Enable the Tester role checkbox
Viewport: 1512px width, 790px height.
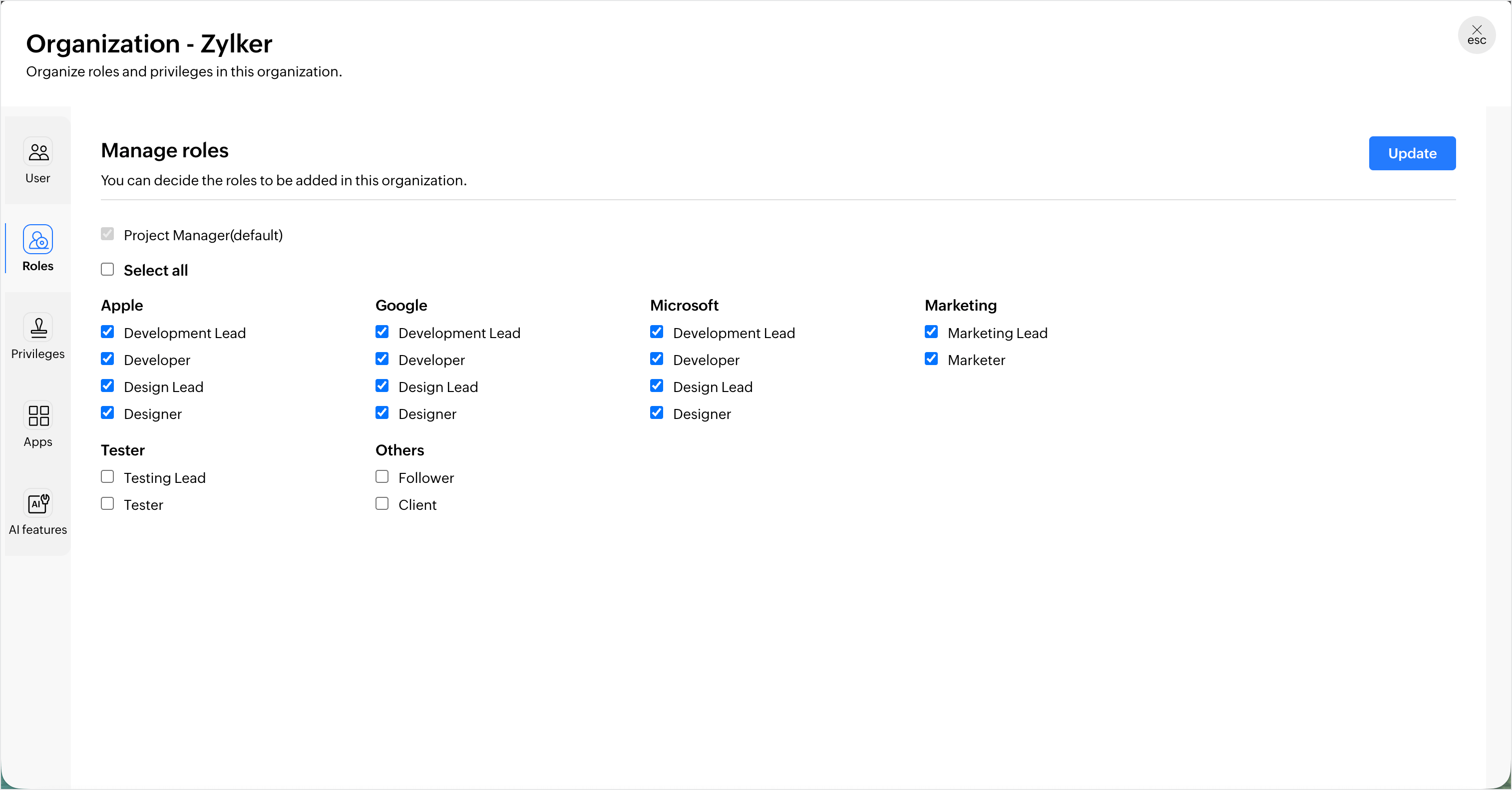[107, 503]
